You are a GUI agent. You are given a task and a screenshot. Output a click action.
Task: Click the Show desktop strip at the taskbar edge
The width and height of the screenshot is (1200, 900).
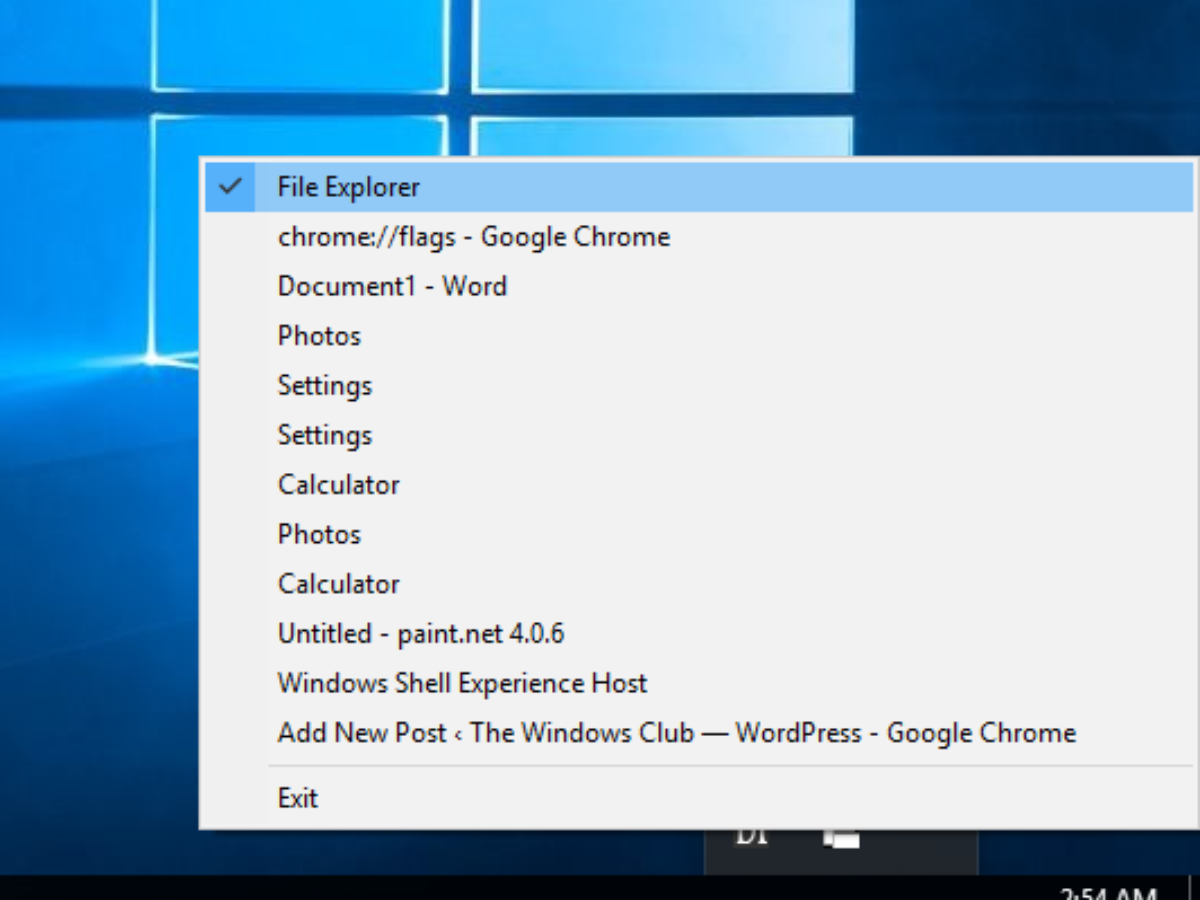click(x=1194, y=888)
